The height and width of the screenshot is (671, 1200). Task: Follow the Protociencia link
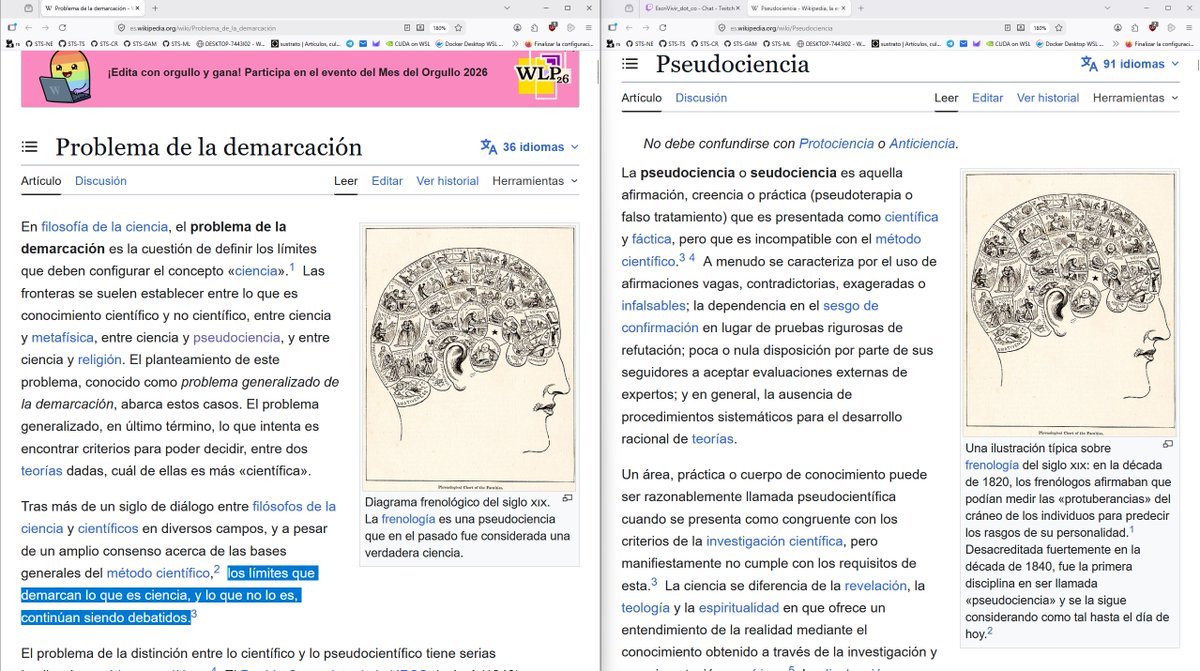point(836,143)
